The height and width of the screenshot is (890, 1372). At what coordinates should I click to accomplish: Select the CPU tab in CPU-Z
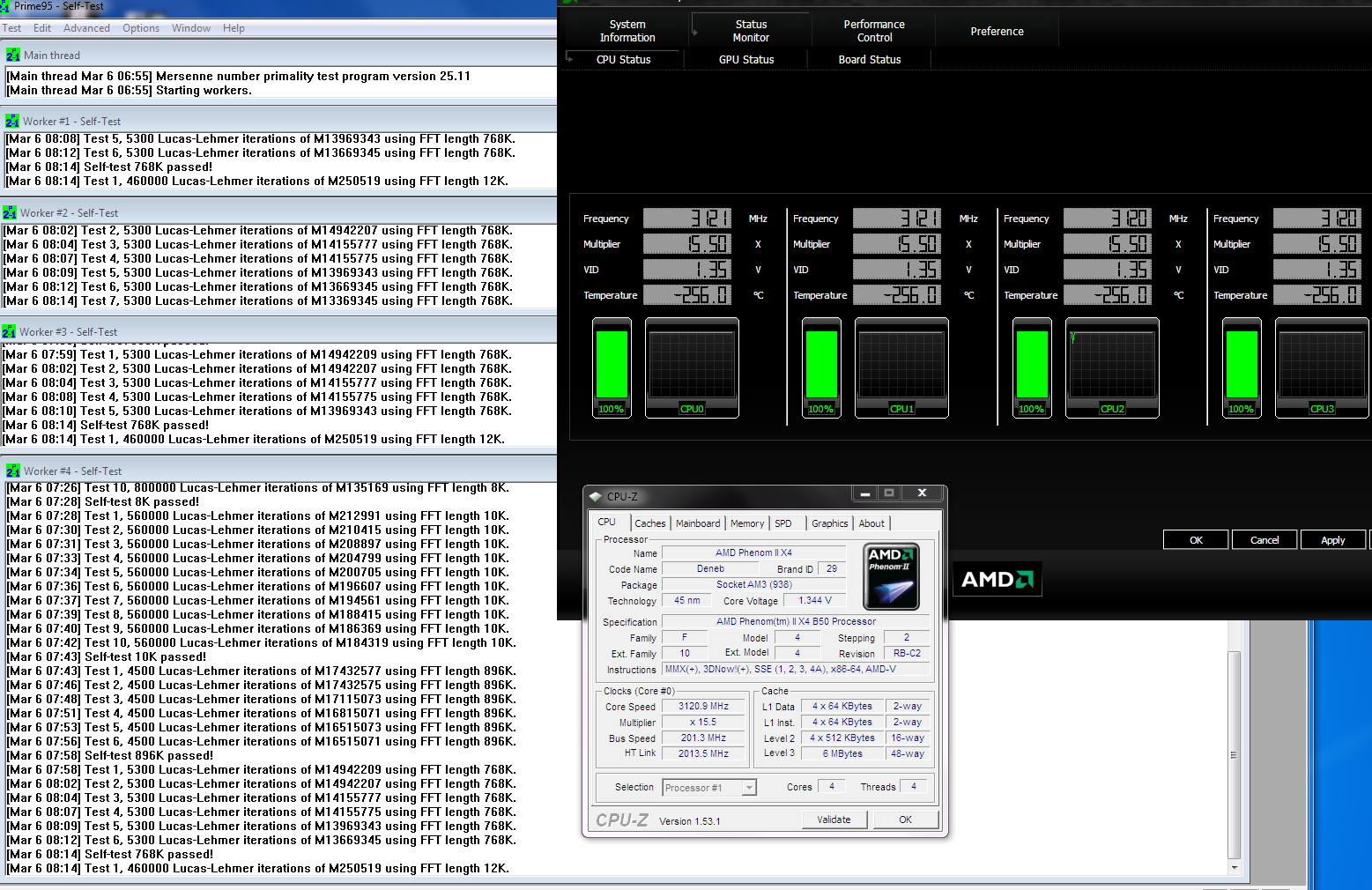(x=607, y=523)
